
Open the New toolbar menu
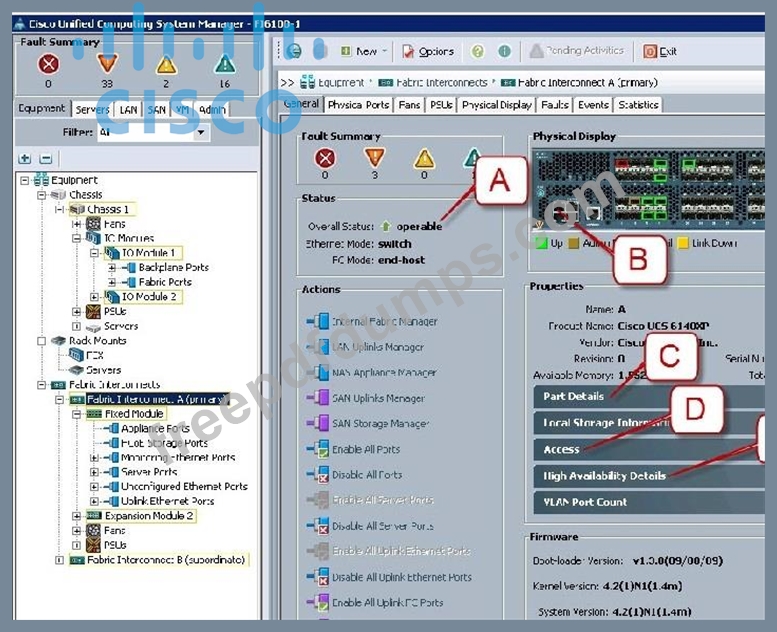[x=364, y=51]
